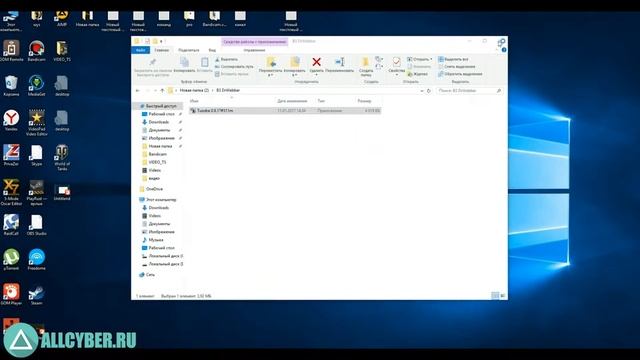Open the Файл (File) menu tab
This screenshot has height=360, width=640.
coord(141,50)
